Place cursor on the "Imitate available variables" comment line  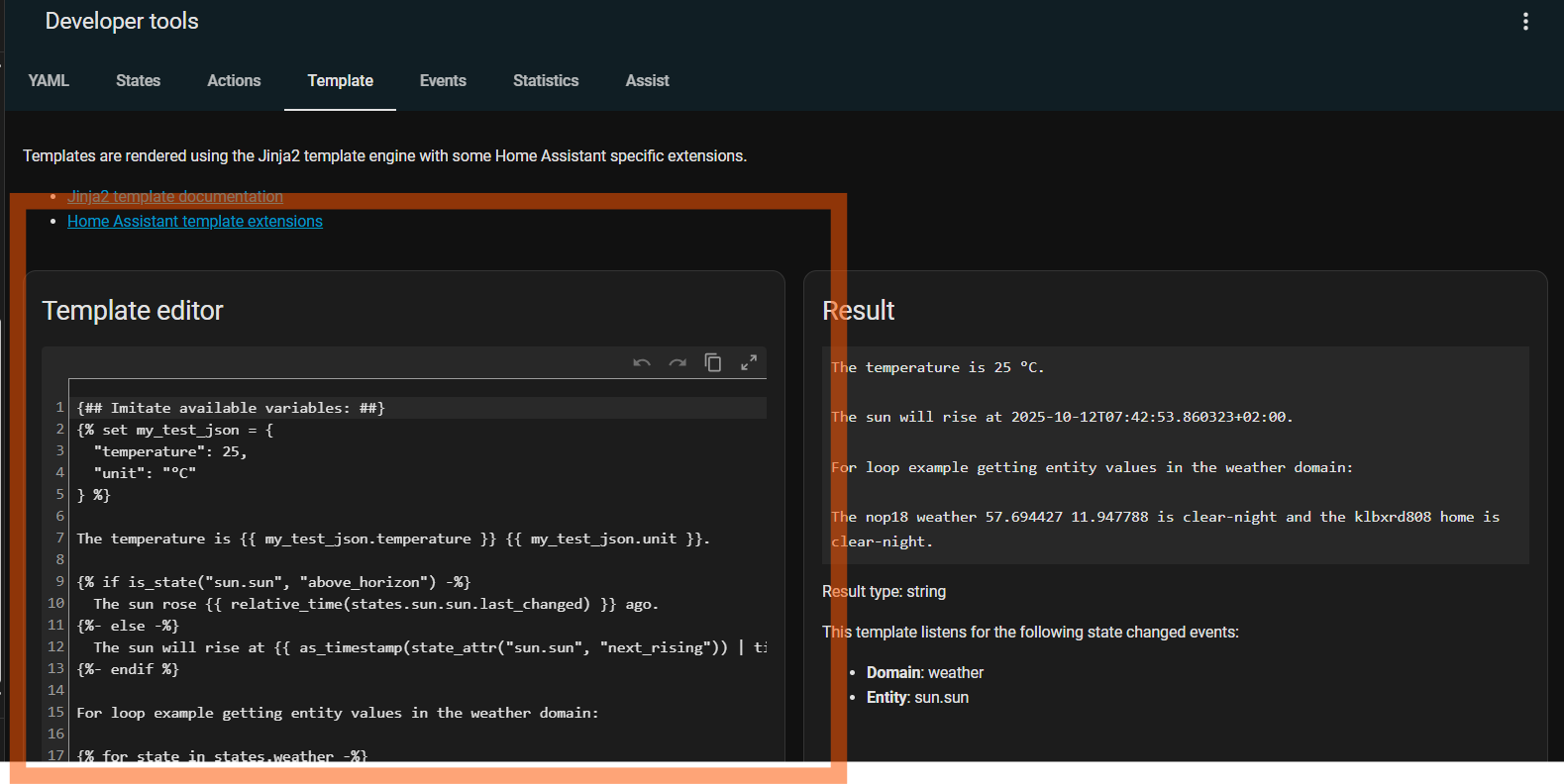click(231, 408)
